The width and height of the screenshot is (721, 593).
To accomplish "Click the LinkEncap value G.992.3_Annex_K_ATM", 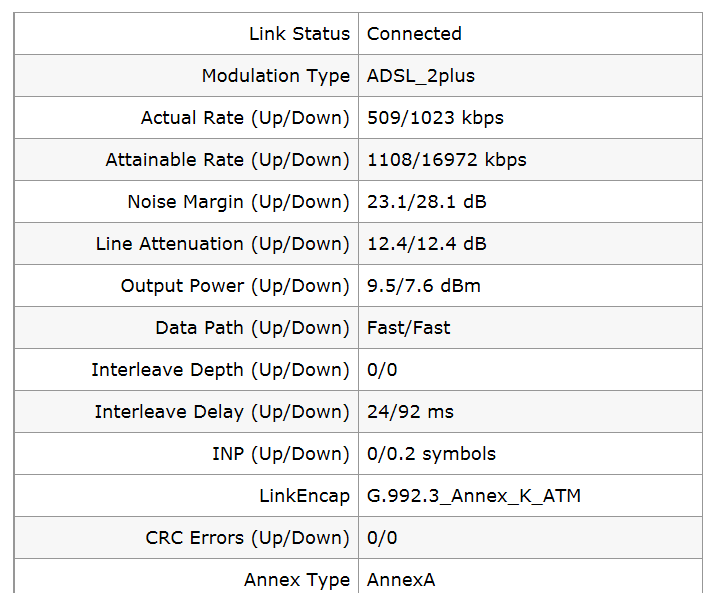I will [x=474, y=496].
